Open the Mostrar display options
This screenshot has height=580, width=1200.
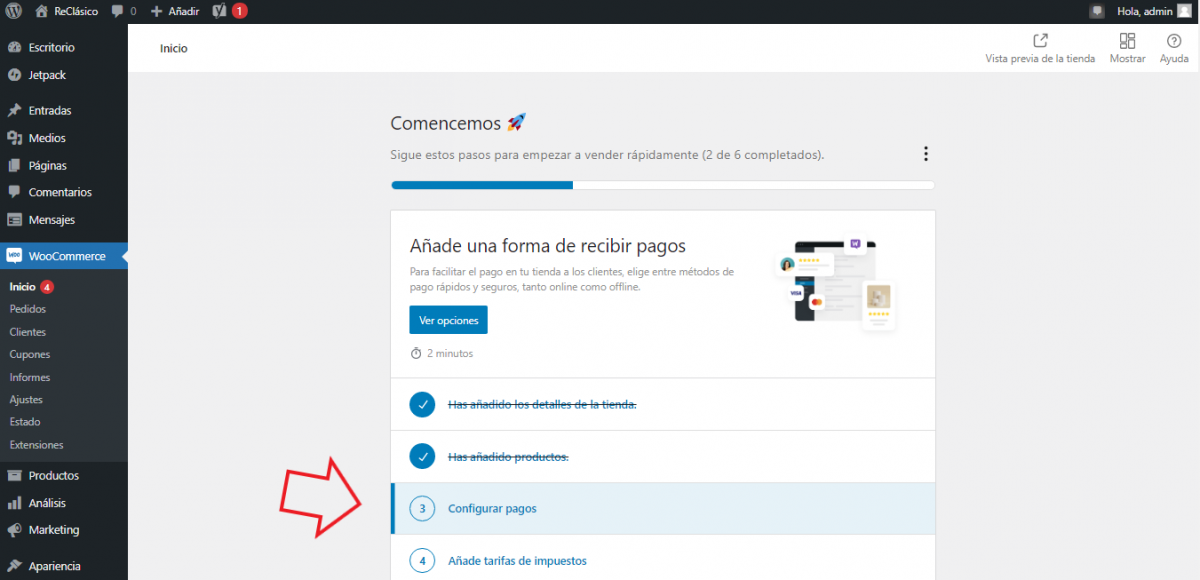click(x=1127, y=48)
